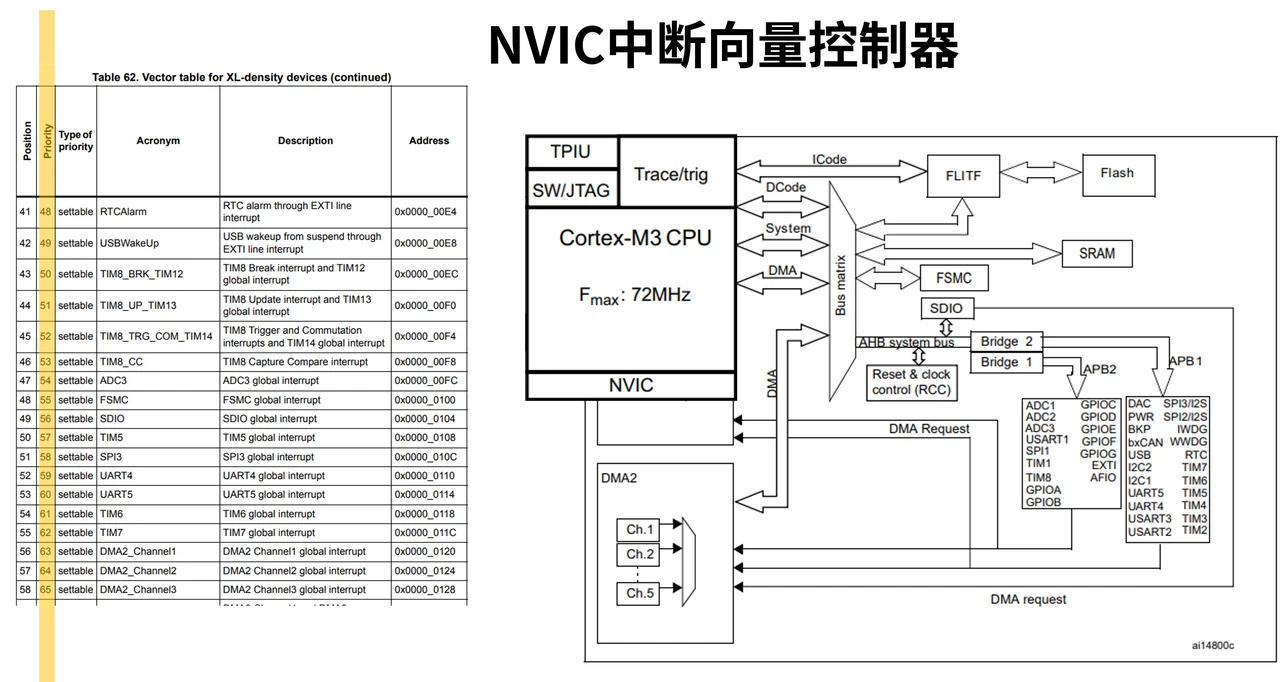Click the Ch.1 box in DMA2
This screenshot has width=1280, height=682.
[x=640, y=529]
